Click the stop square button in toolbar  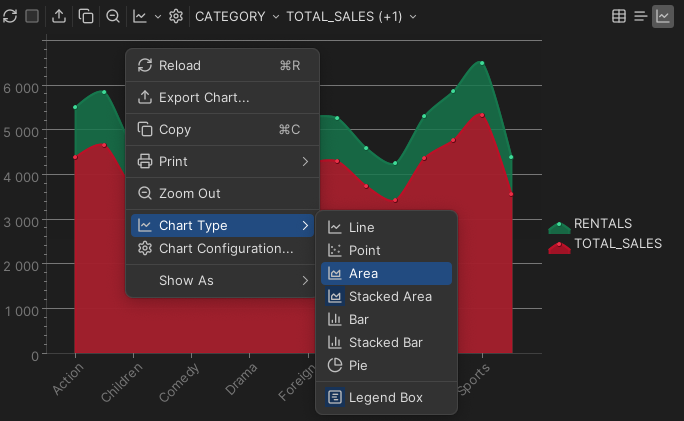(x=32, y=17)
